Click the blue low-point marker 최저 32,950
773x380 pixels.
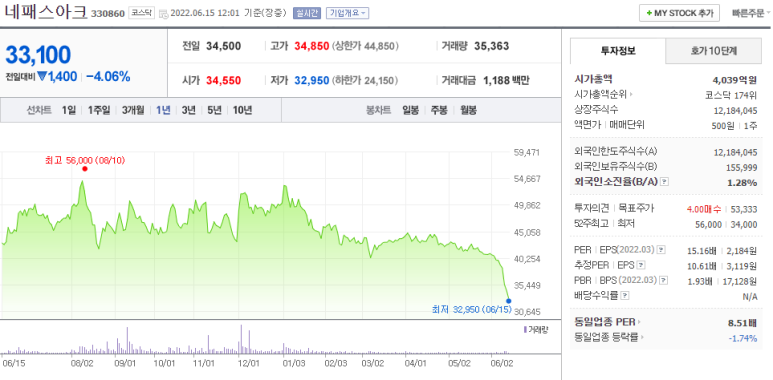point(508,301)
